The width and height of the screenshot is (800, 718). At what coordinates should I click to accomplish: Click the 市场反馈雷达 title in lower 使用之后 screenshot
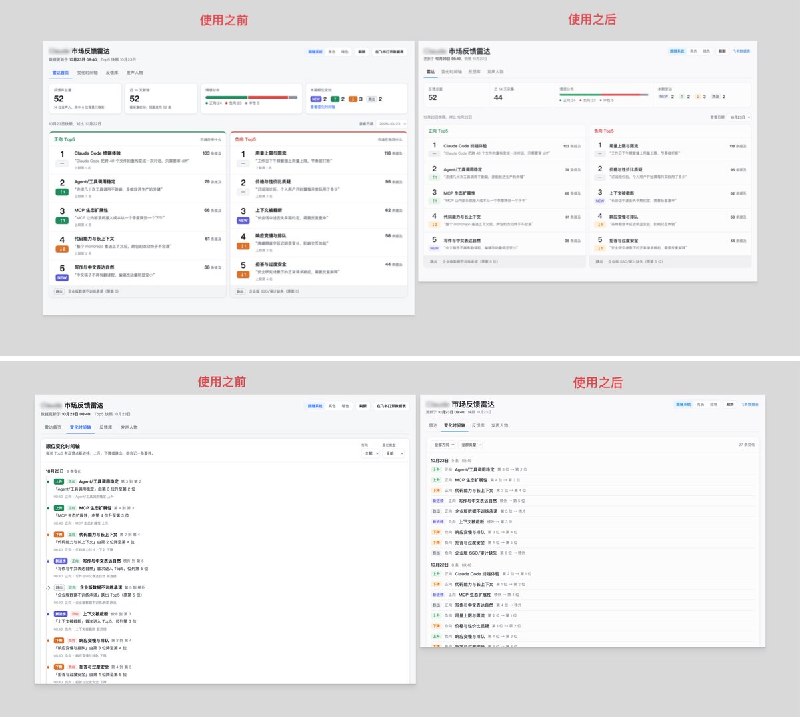tap(472, 404)
